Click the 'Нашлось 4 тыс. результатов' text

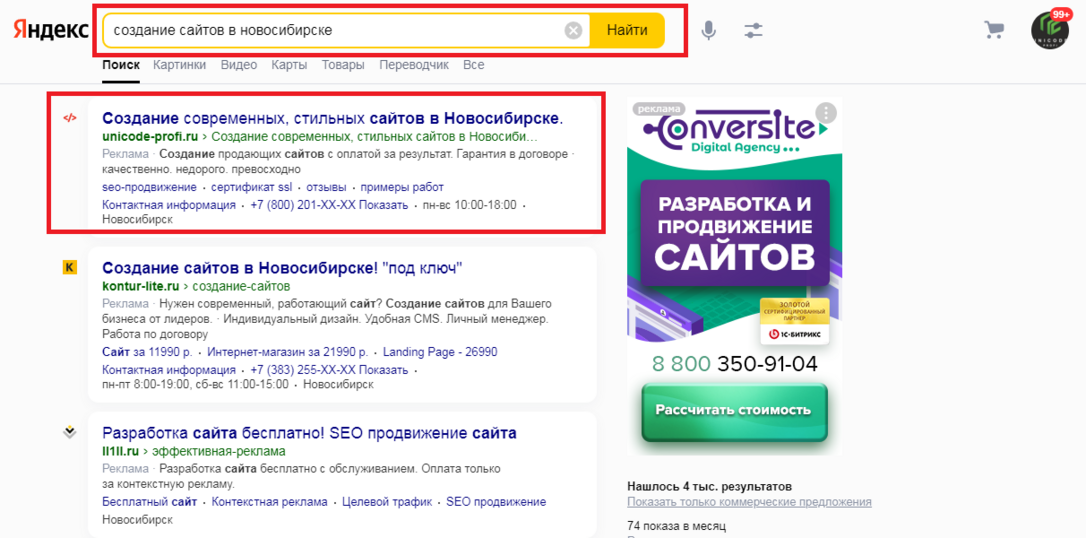tap(709, 486)
